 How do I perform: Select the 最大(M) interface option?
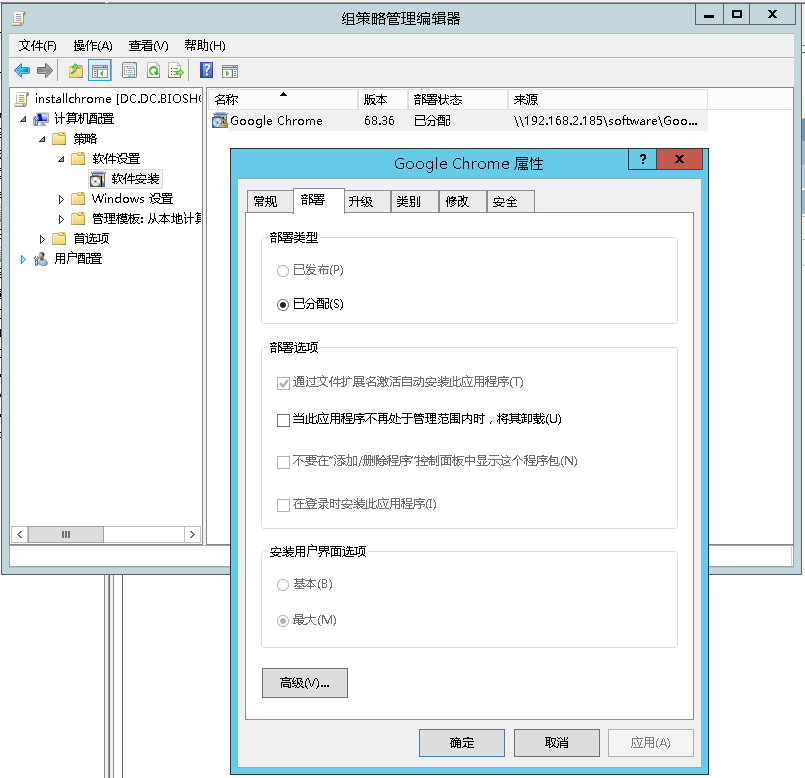283,620
